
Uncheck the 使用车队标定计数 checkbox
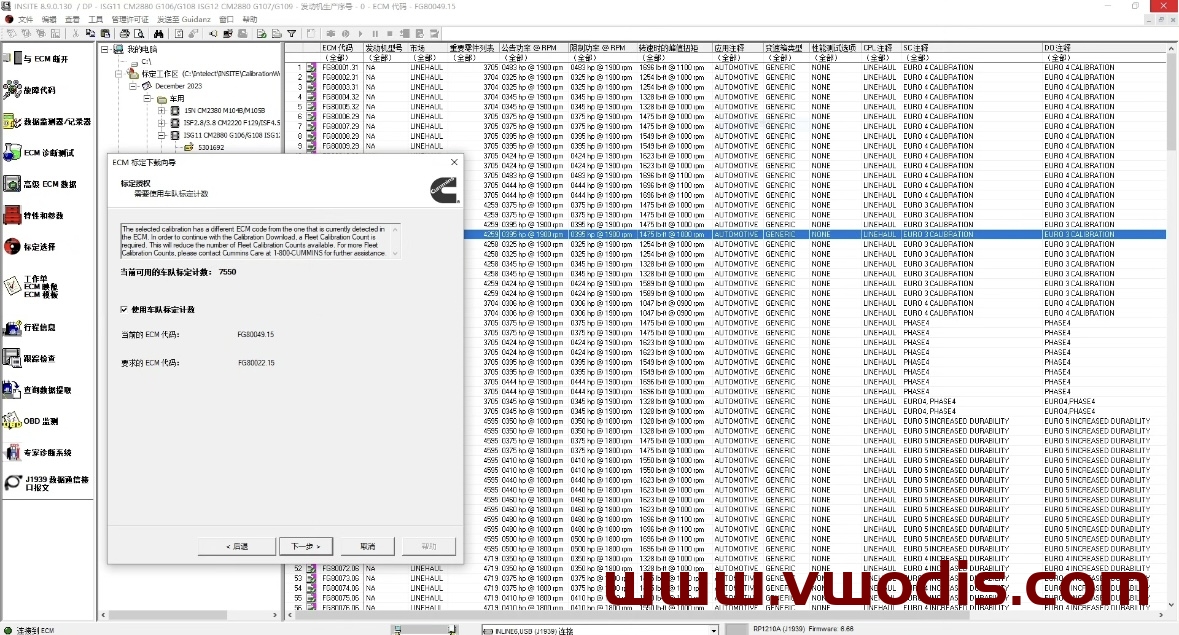tap(124, 310)
